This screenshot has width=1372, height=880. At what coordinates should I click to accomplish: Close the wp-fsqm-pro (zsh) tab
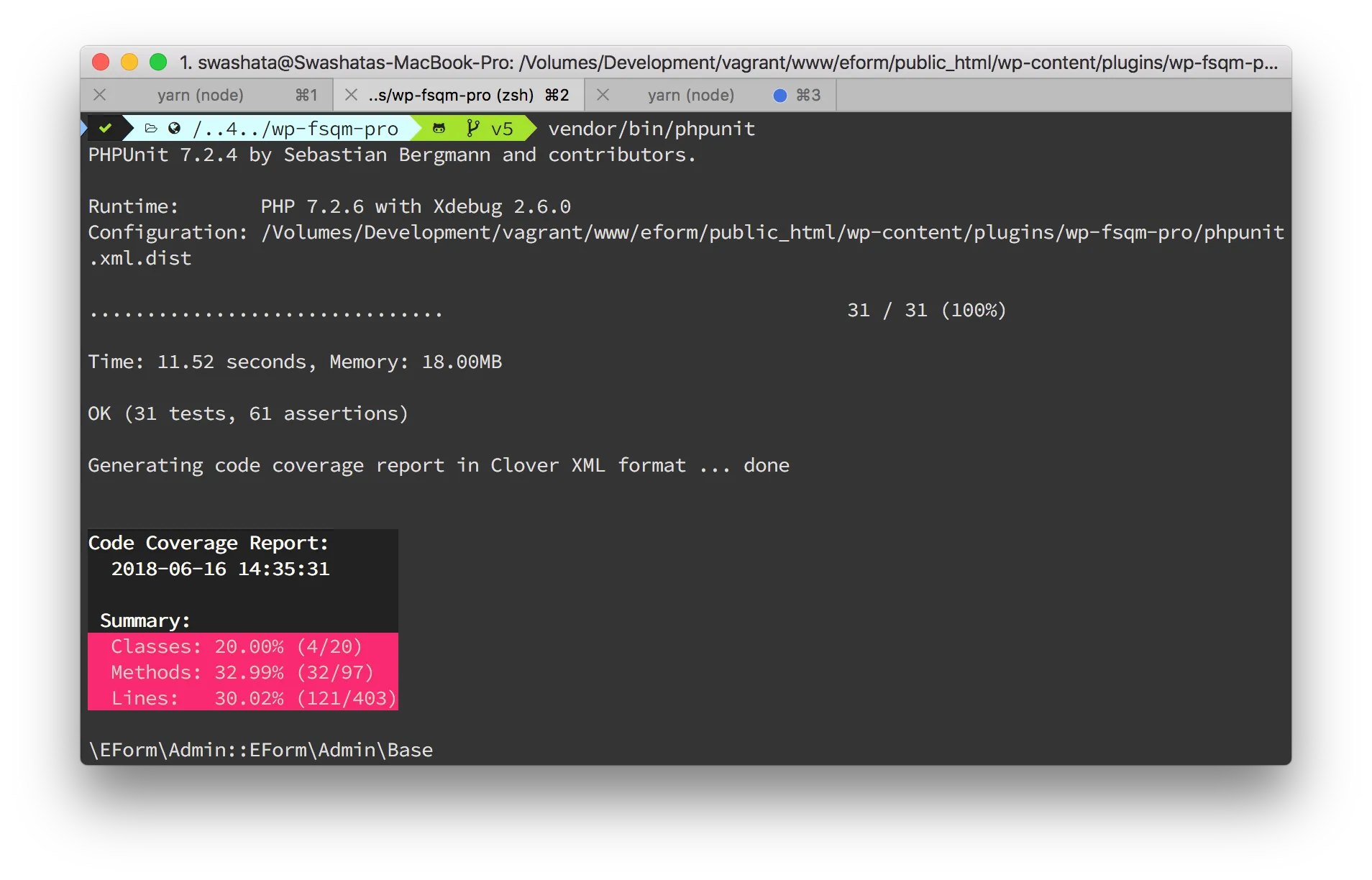351,95
